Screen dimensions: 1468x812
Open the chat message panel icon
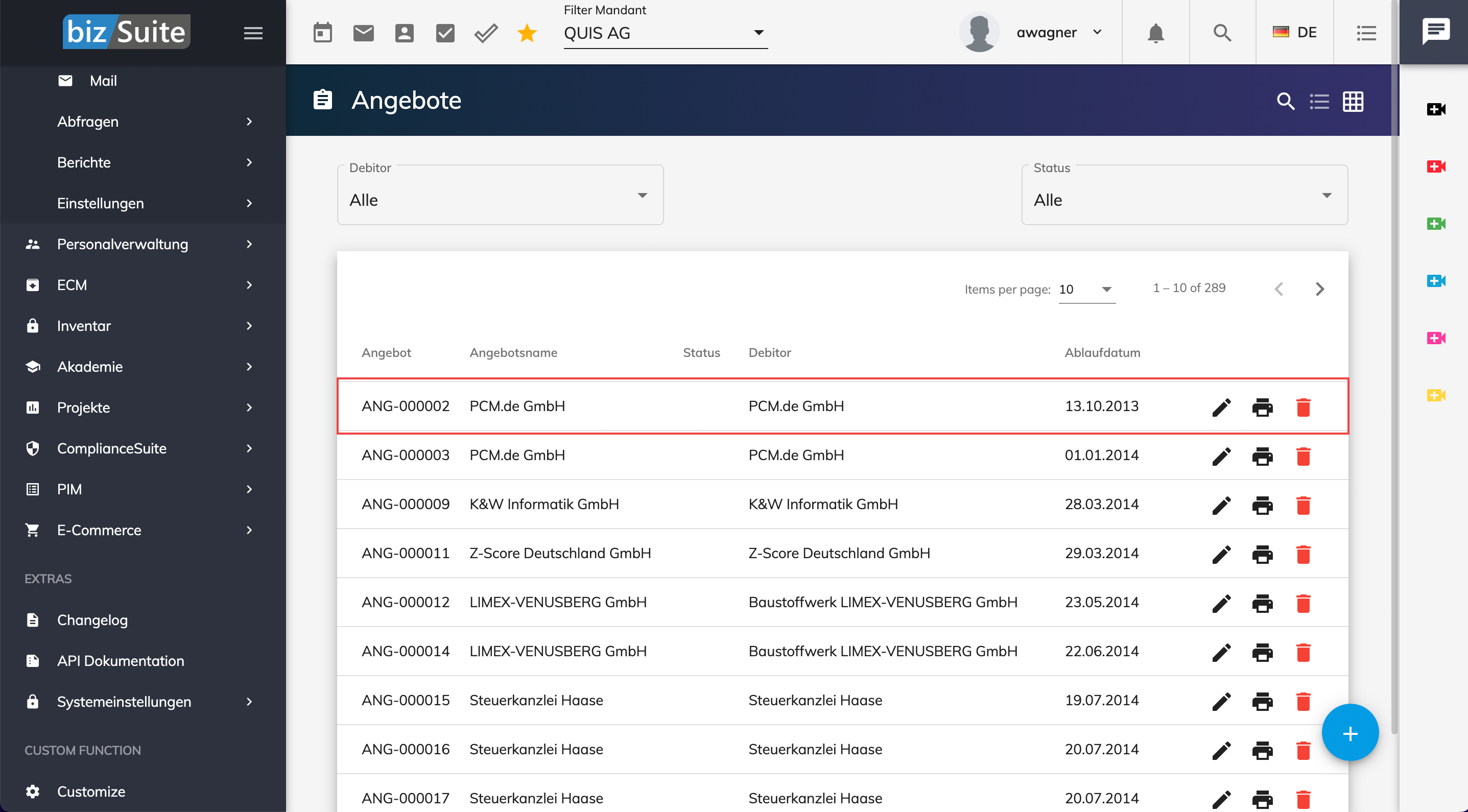point(1435,31)
